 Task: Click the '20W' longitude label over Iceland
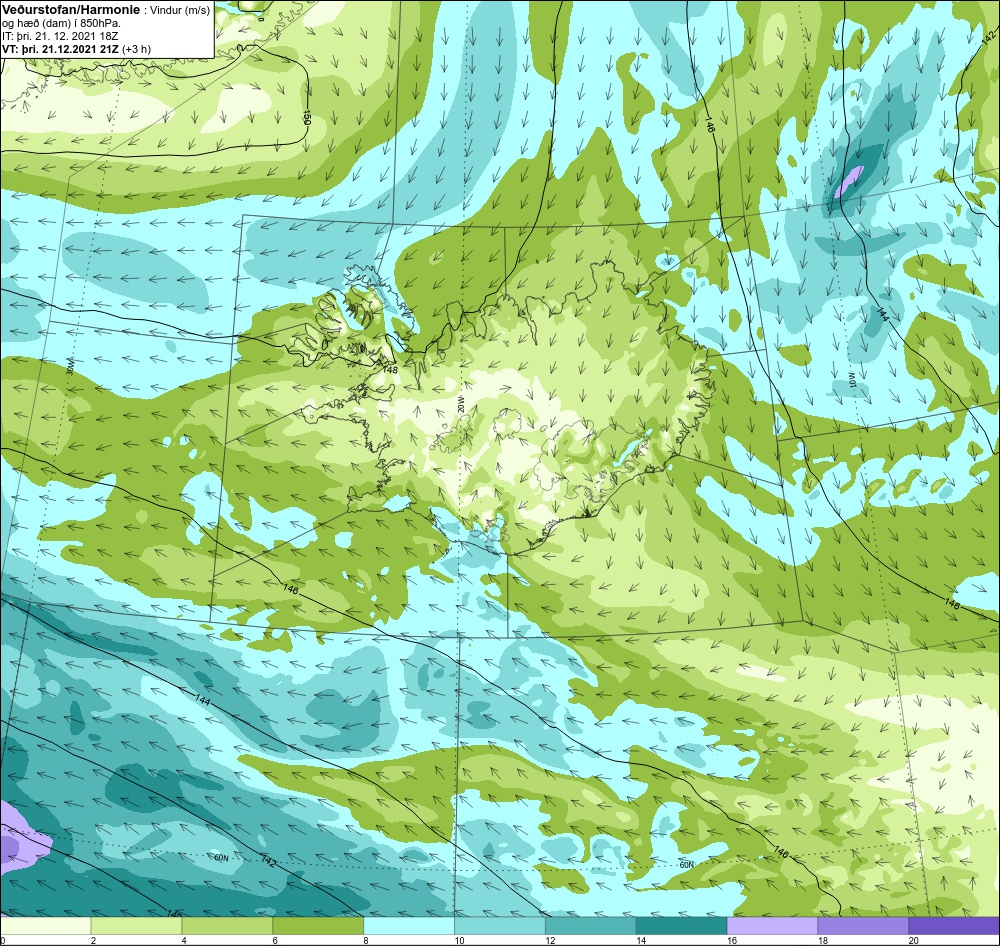tap(460, 404)
